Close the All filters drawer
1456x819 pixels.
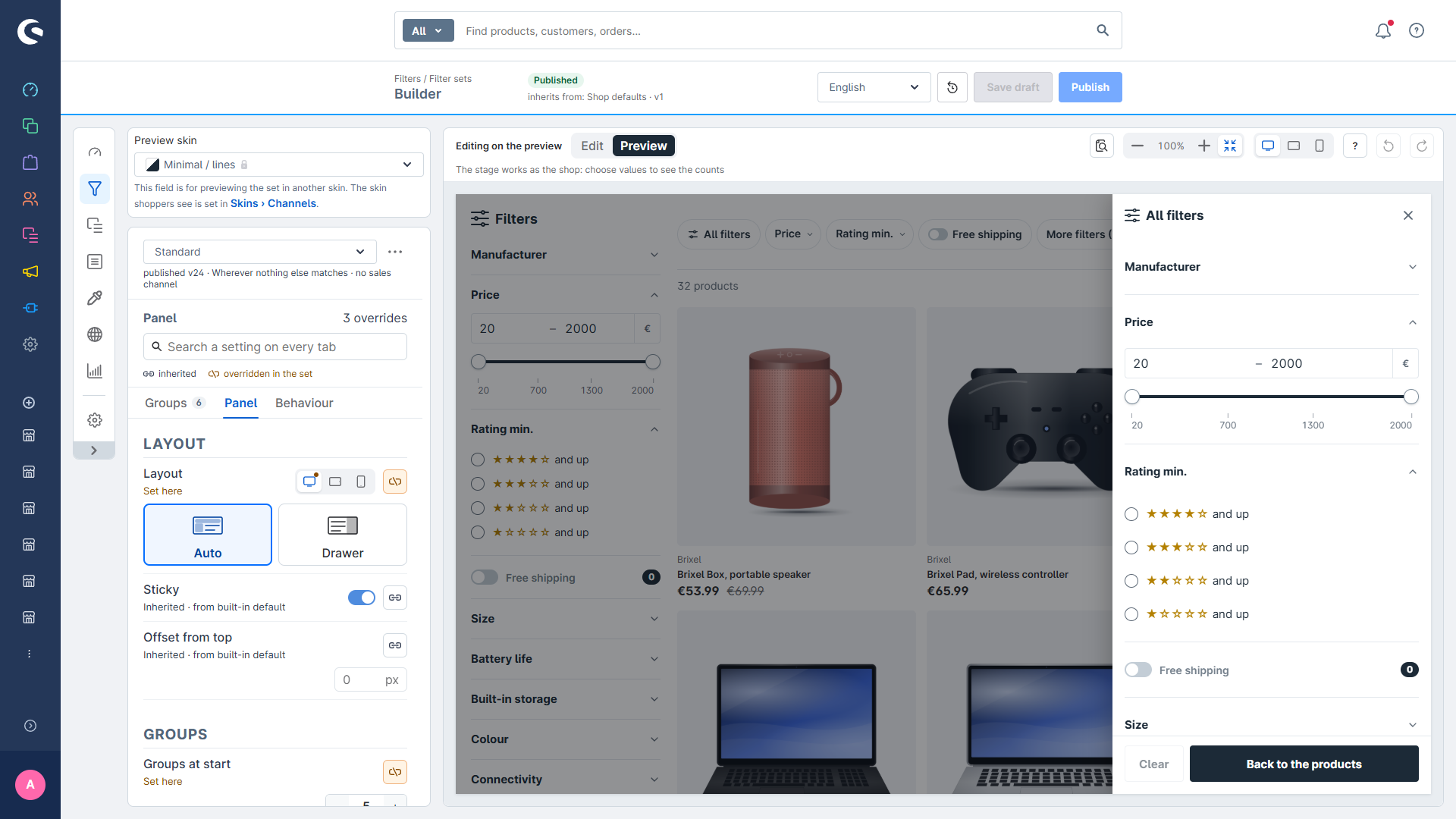point(1408,215)
